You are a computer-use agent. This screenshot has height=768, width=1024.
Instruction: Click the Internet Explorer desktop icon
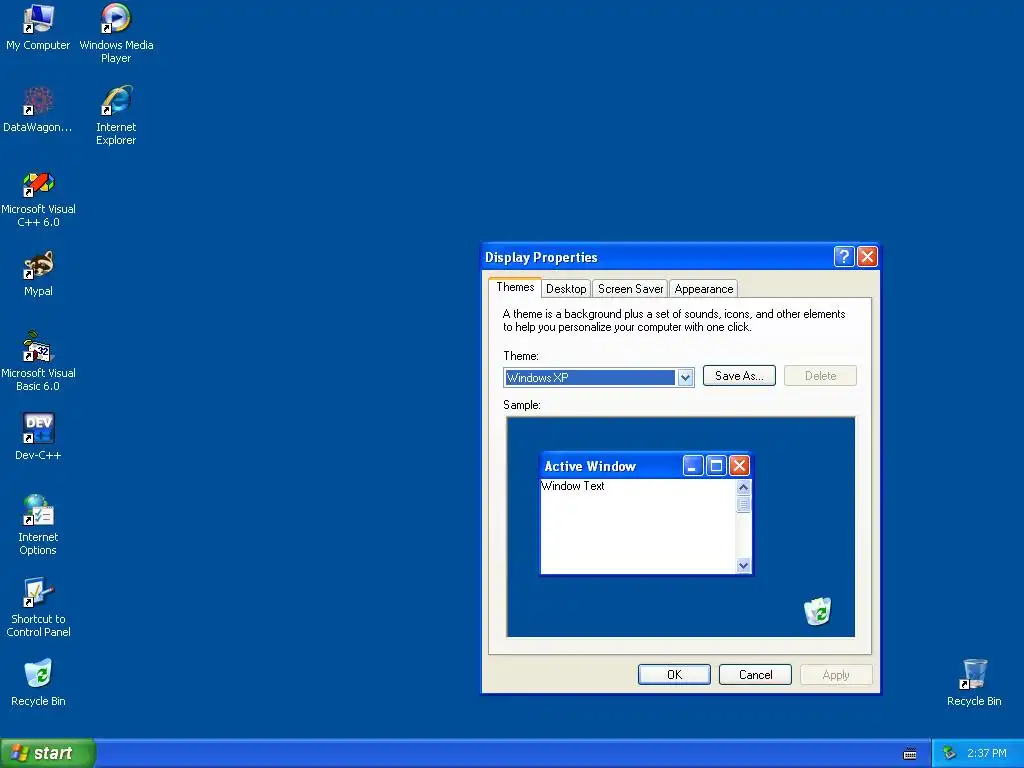pos(116,115)
